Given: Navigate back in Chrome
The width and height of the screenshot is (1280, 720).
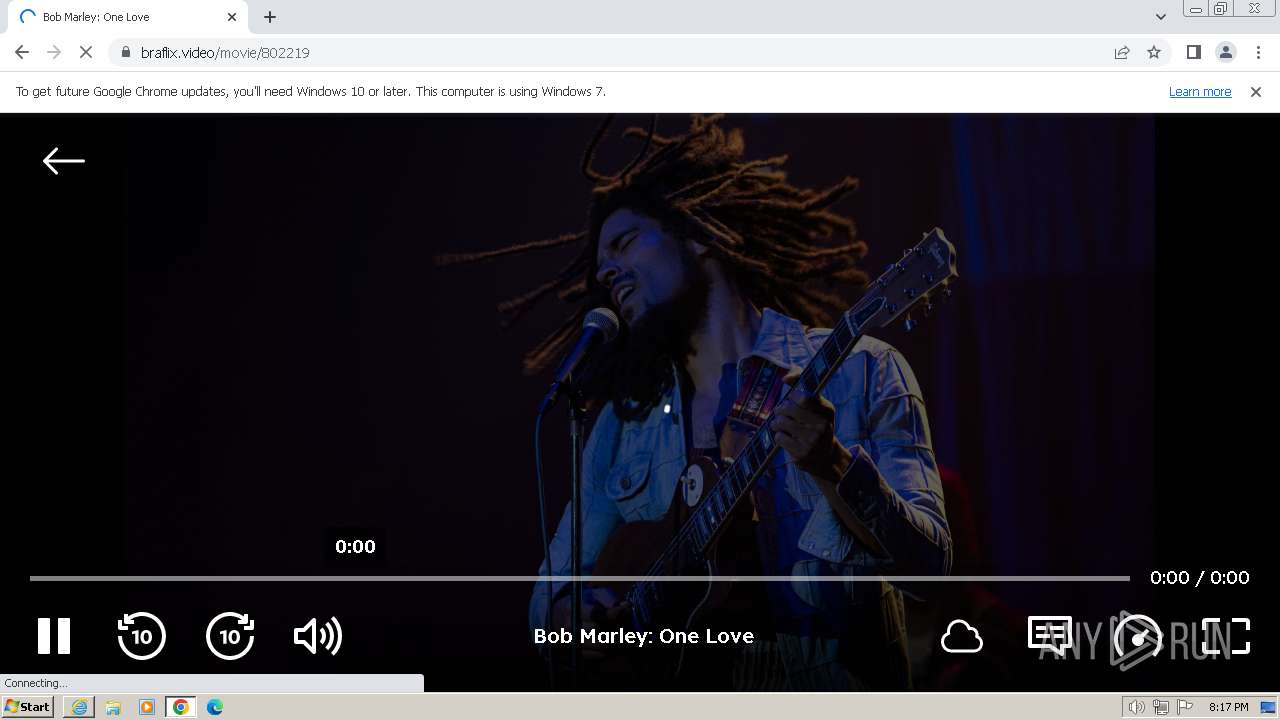Looking at the screenshot, I should coord(22,52).
